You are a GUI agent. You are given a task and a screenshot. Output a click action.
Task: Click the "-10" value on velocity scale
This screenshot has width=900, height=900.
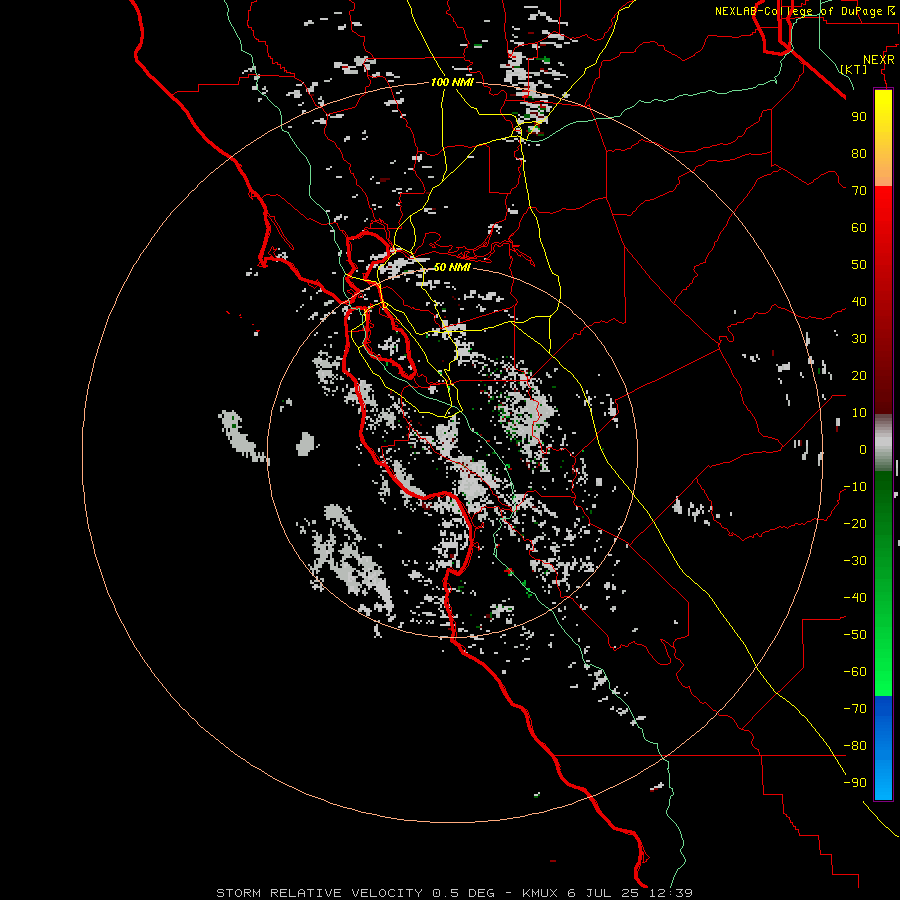(855, 487)
